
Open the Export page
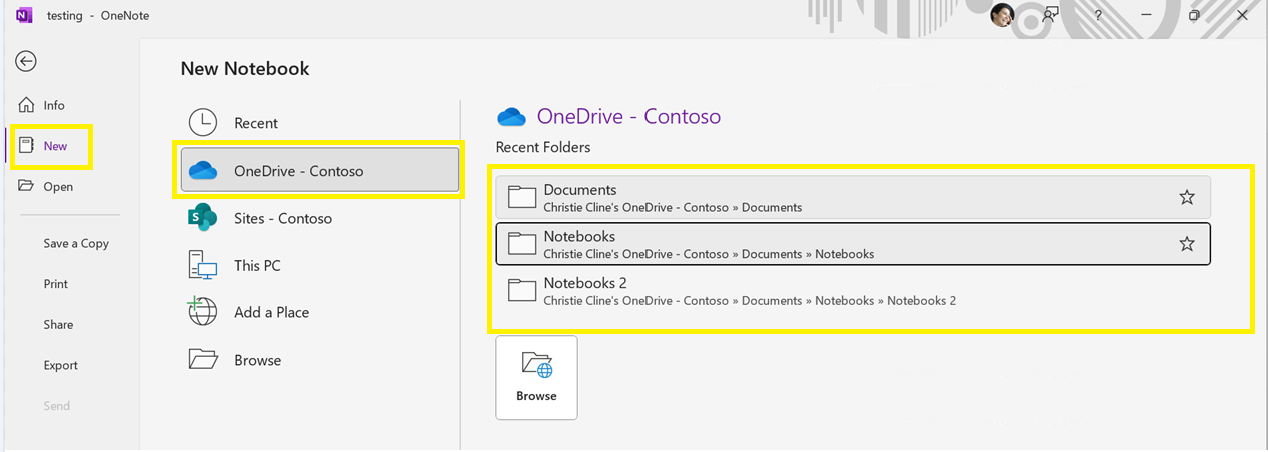click(60, 365)
